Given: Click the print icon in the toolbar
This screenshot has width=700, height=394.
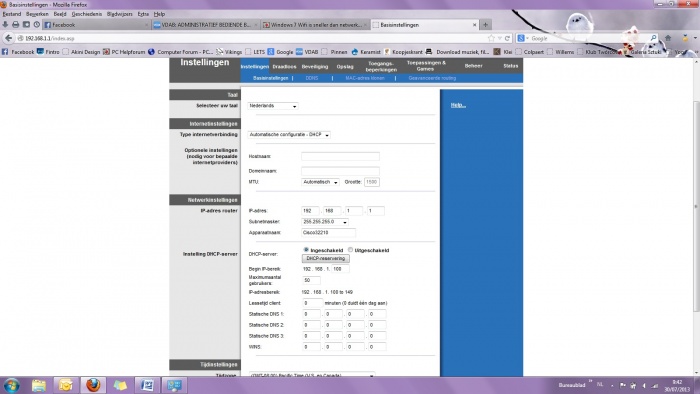Looking at the screenshot, I should 16,25.
